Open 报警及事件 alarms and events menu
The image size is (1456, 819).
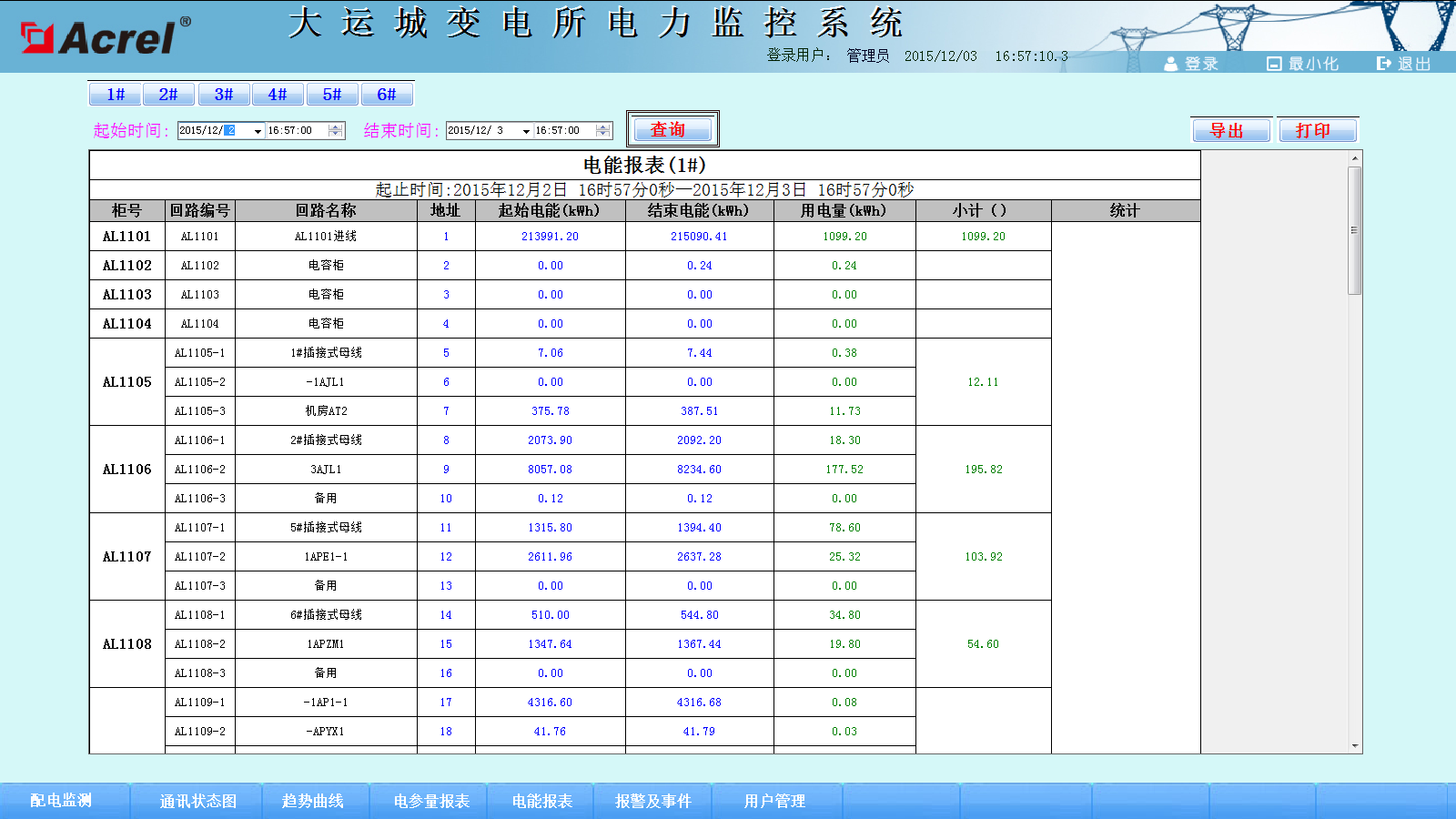pos(652,801)
